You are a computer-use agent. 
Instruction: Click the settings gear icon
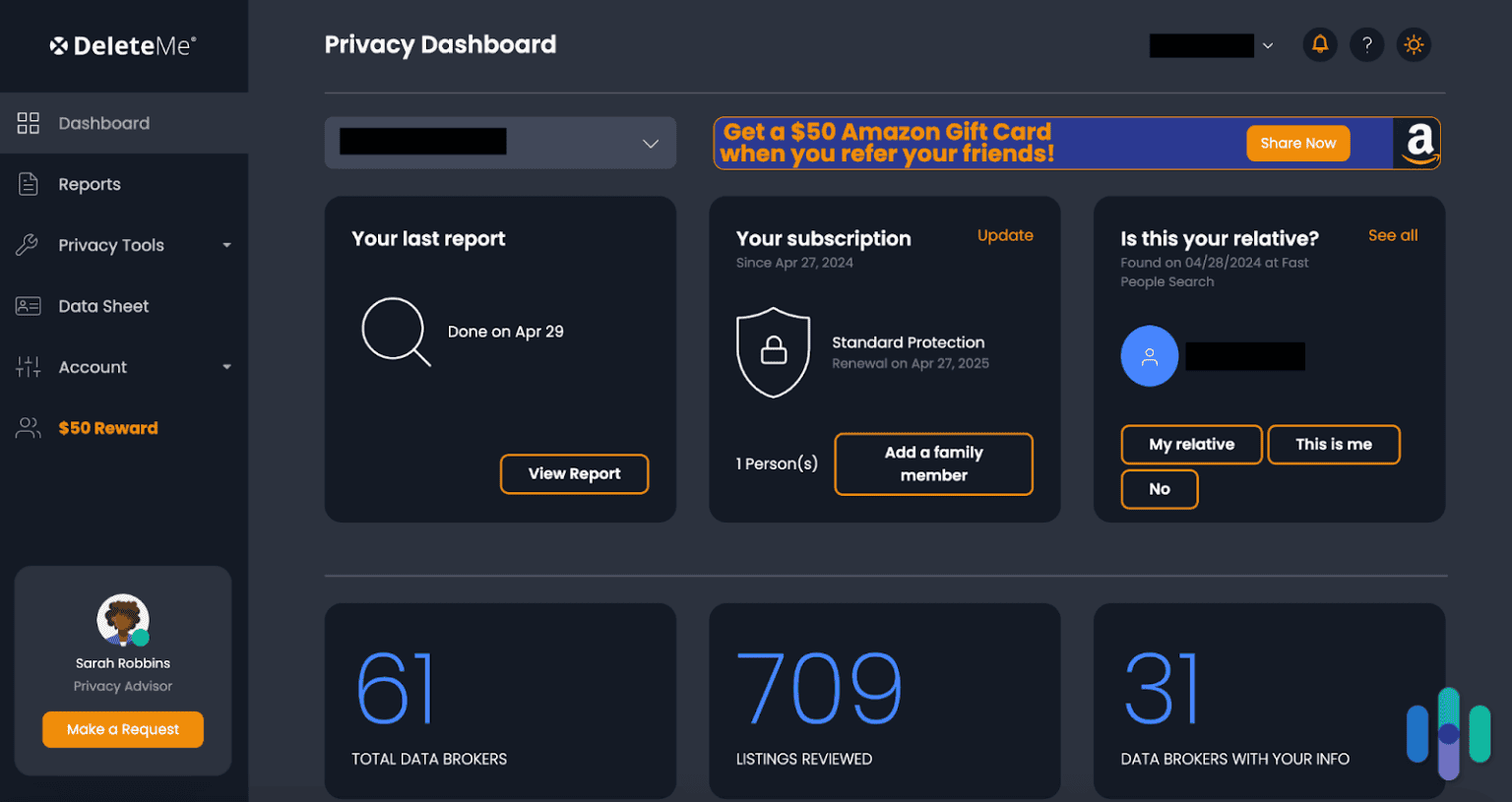click(x=1414, y=44)
